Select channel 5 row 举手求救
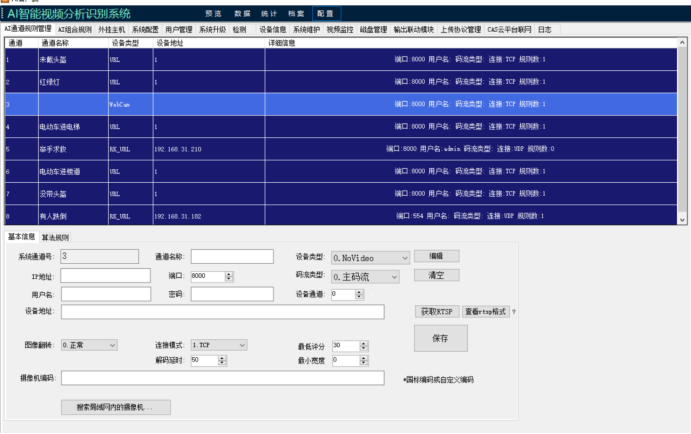Image resolution: width=691 pixels, height=434 pixels. point(341,149)
